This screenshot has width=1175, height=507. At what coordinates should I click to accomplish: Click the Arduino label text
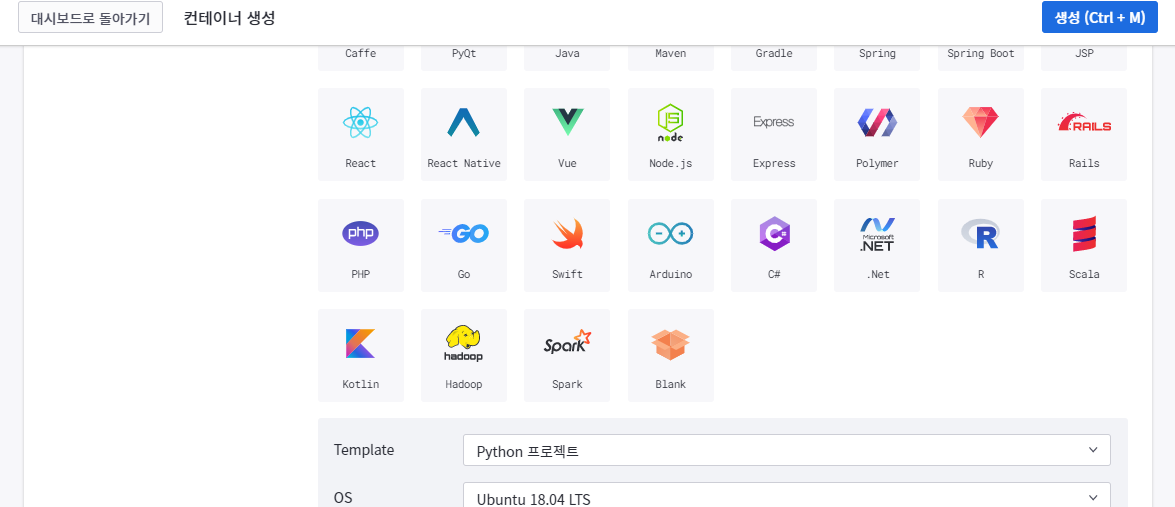[x=671, y=274]
